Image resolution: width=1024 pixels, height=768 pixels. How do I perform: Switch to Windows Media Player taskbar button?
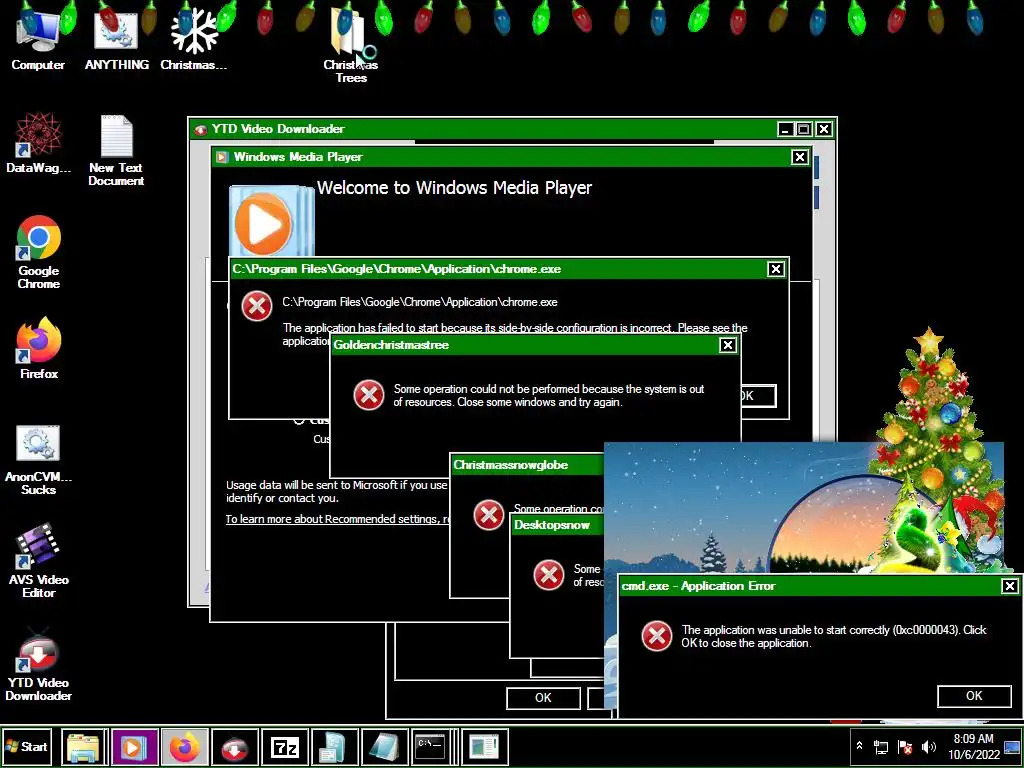[134, 747]
